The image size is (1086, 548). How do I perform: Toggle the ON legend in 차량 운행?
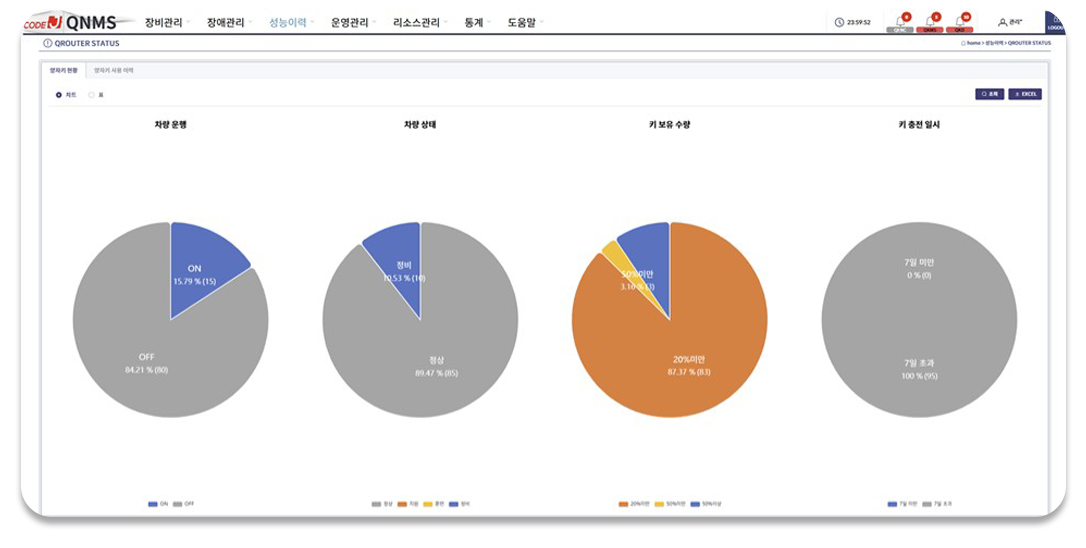(158, 504)
